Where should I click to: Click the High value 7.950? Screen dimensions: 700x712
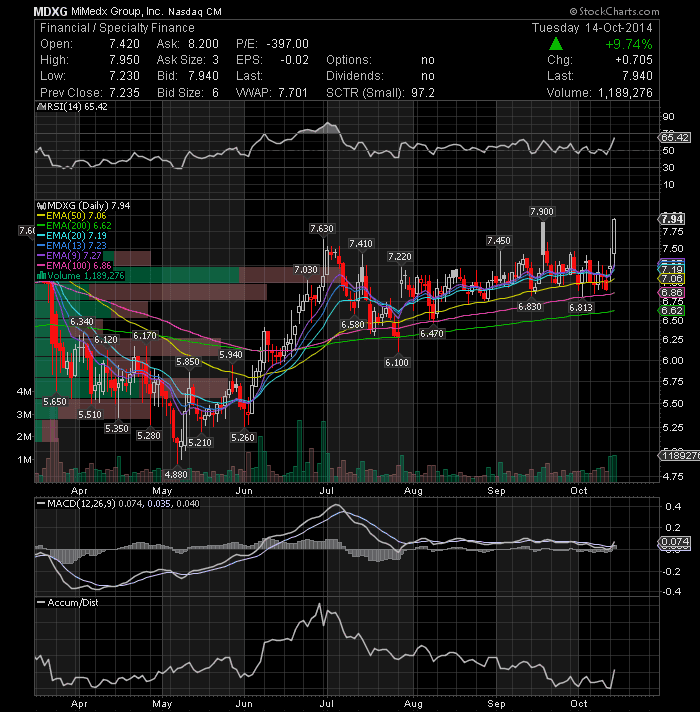pyautogui.click(x=124, y=60)
